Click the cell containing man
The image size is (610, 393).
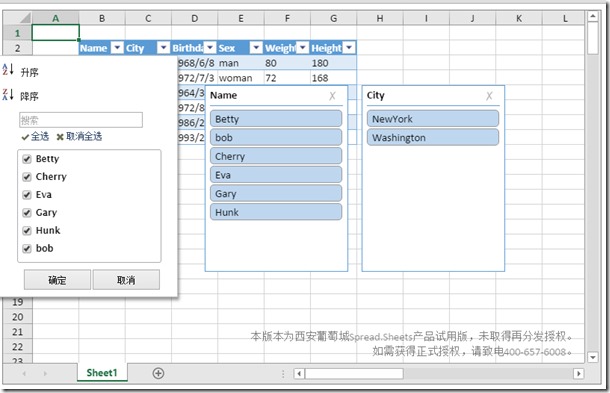pyautogui.click(x=241, y=63)
